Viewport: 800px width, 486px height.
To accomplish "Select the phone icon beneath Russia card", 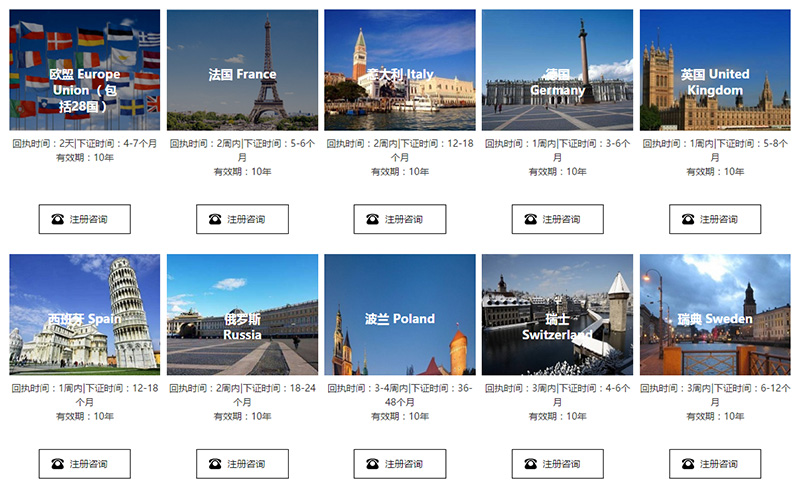I will 215,464.
